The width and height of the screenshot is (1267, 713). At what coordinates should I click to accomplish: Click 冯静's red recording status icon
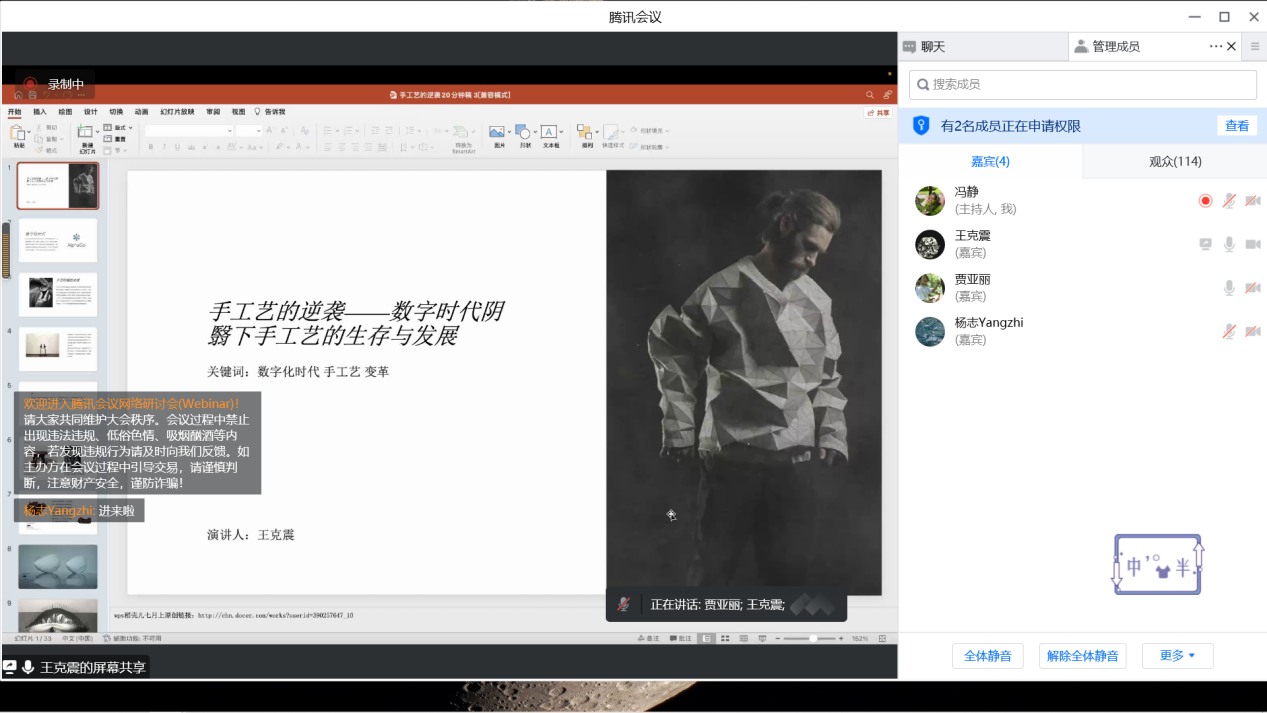click(x=1205, y=201)
